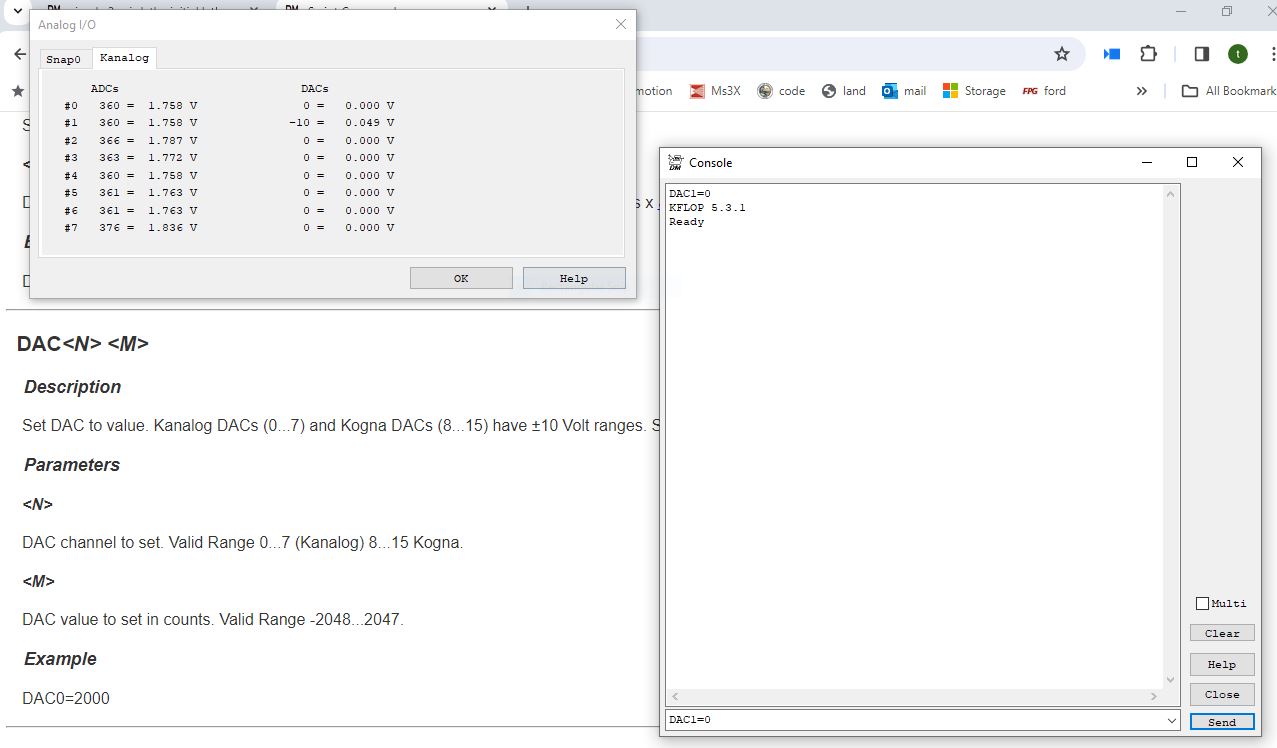The height and width of the screenshot is (748, 1277).
Task: Open the Ms3X bookmark
Action: click(x=715, y=91)
